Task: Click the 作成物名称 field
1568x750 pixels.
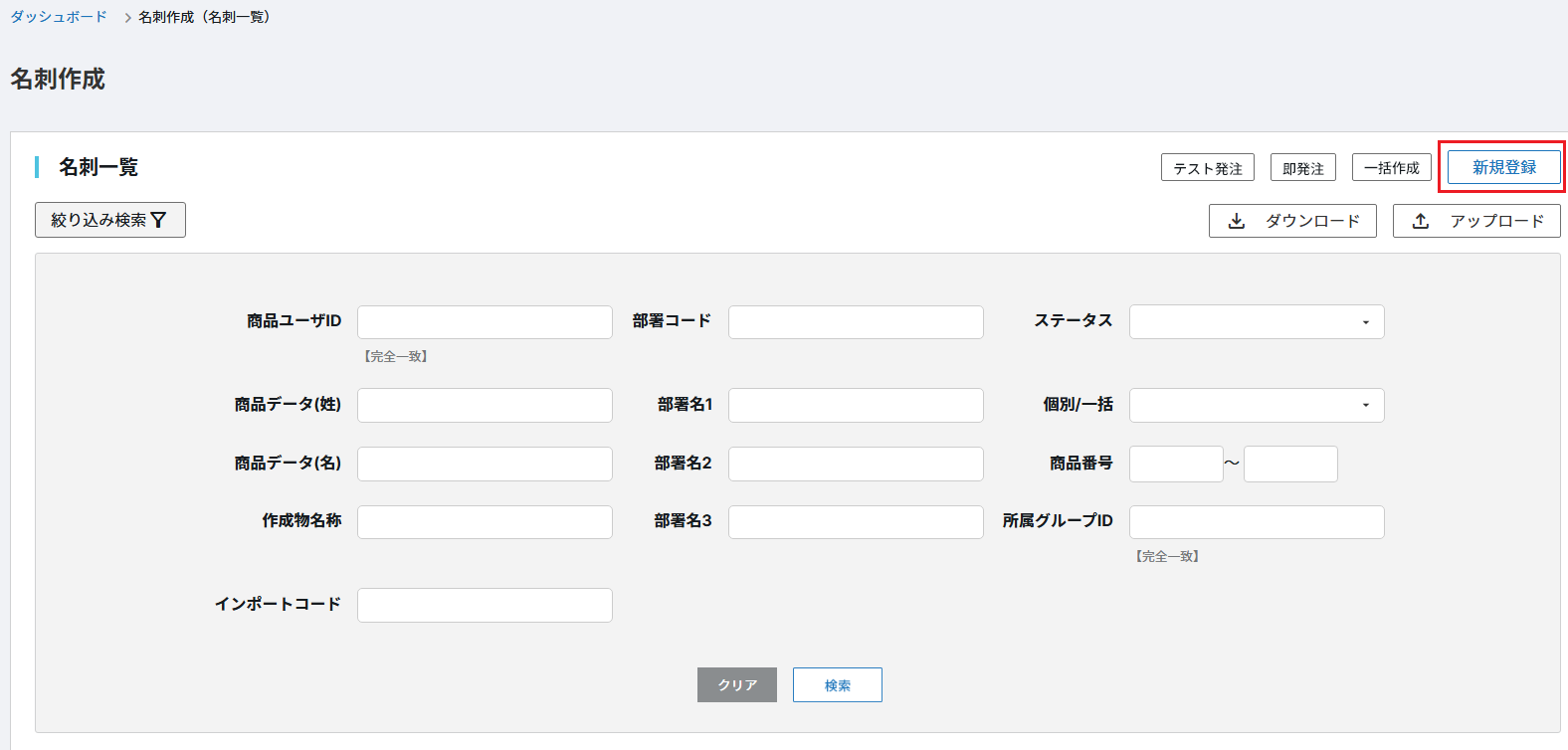Action: coord(485,522)
